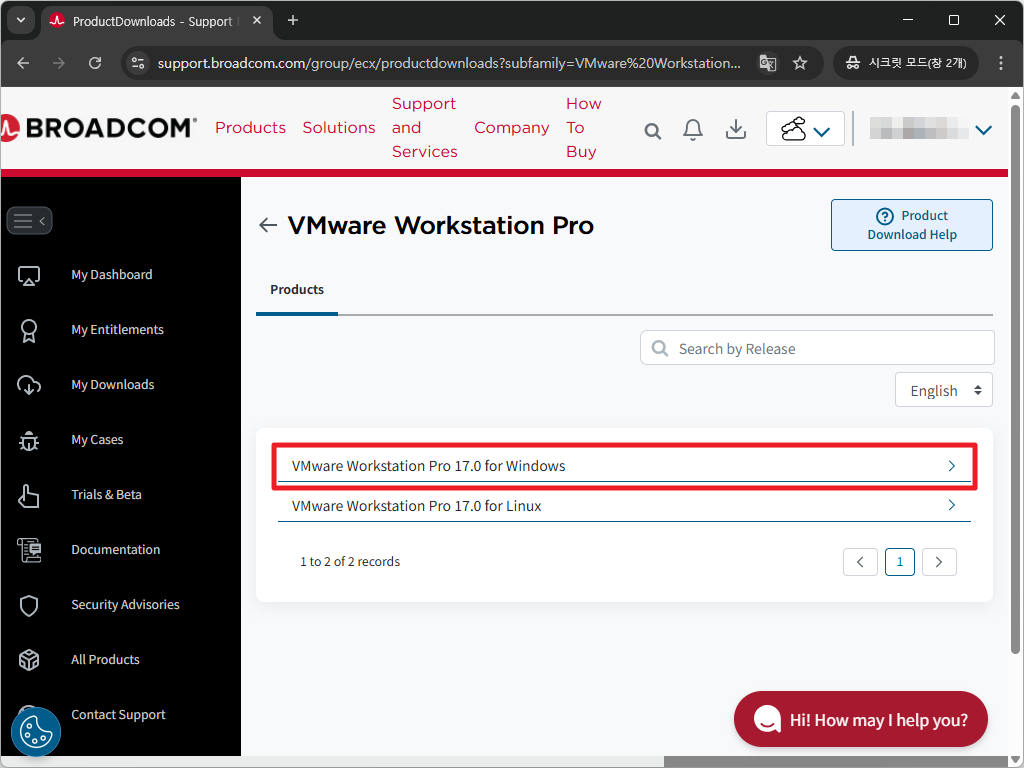The image size is (1024, 768).
Task: Click the My Entitlements ribbon icon
Action: tap(29, 330)
